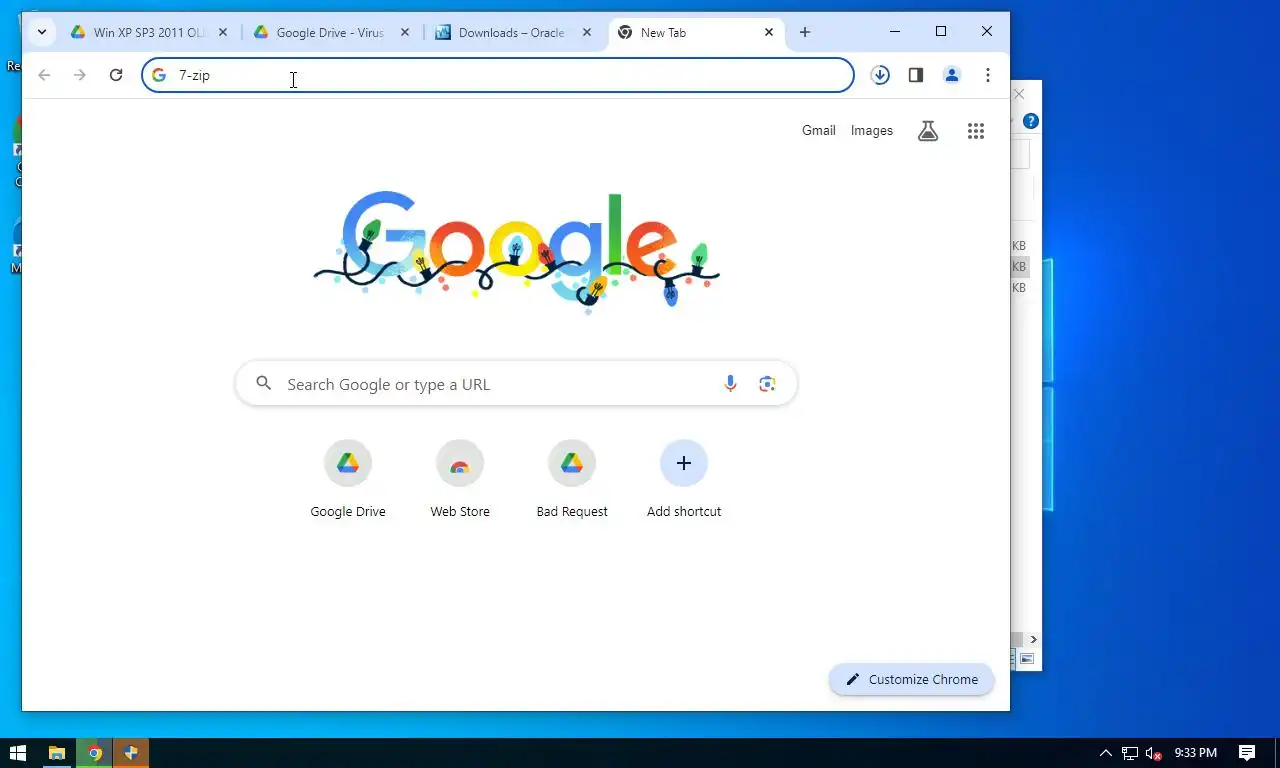The width and height of the screenshot is (1280, 768).
Task: Open the Chrome downloads icon
Action: (880, 75)
